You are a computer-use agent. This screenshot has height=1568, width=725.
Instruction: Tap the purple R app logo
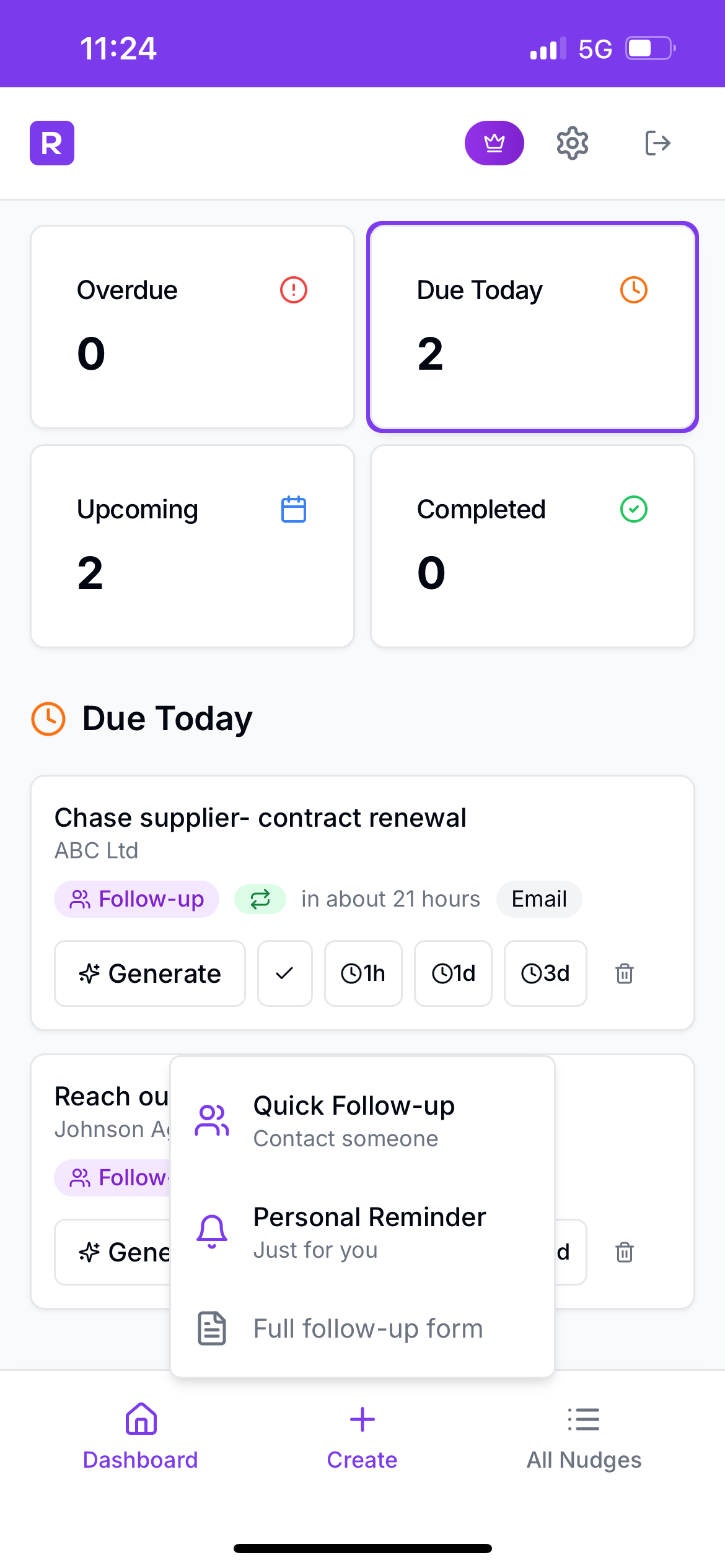click(x=52, y=143)
